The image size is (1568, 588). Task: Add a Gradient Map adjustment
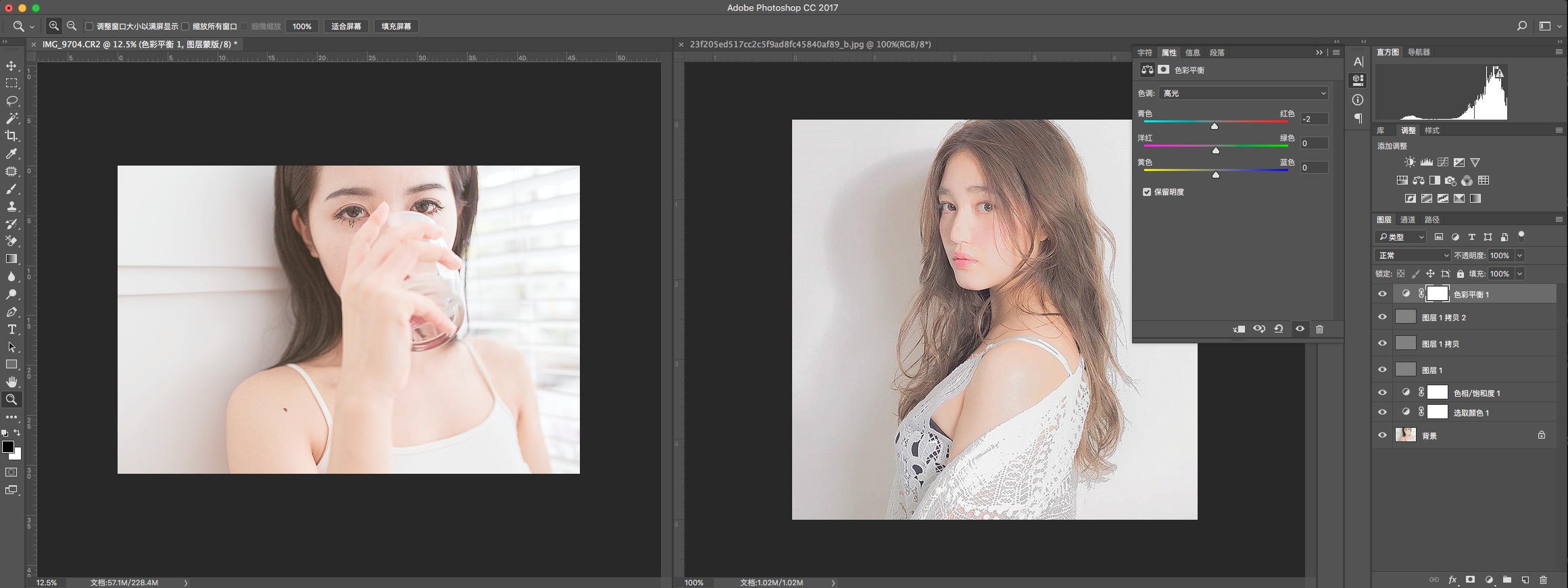[x=1475, y=199]
